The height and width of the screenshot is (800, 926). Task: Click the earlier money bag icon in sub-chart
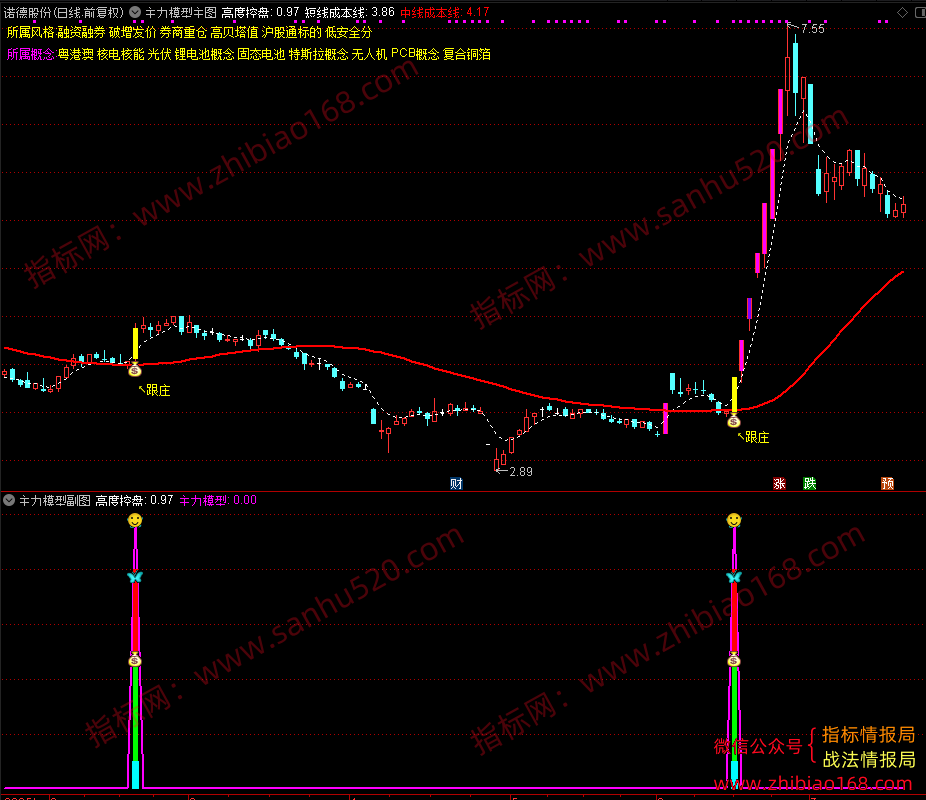click(135, 659)
